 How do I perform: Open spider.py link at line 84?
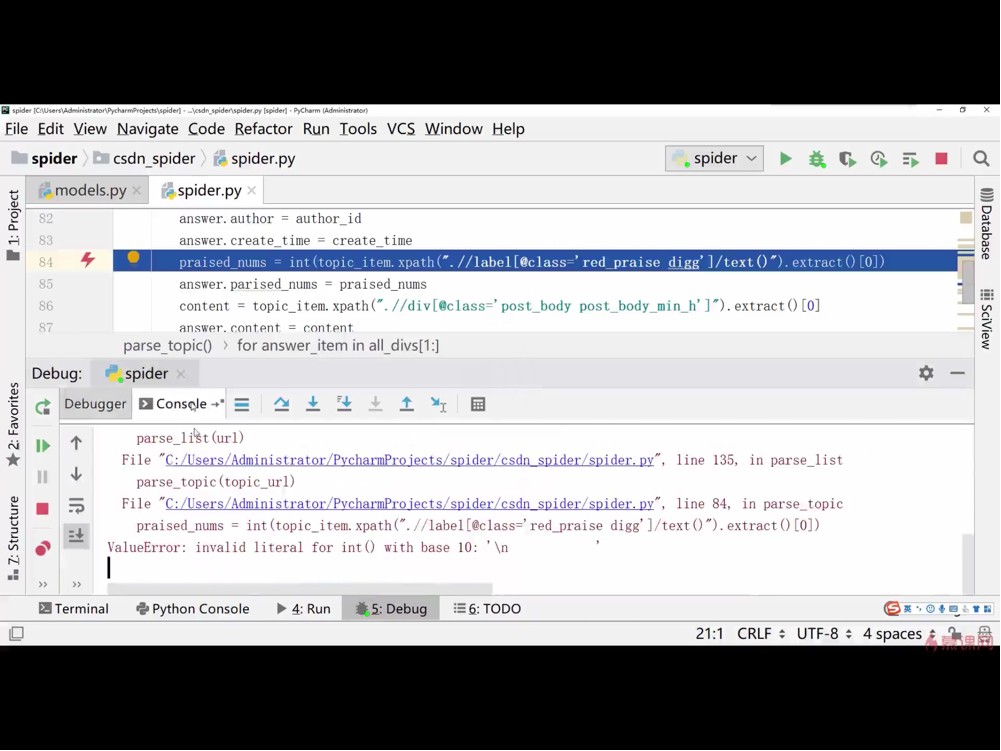(409, 504)
